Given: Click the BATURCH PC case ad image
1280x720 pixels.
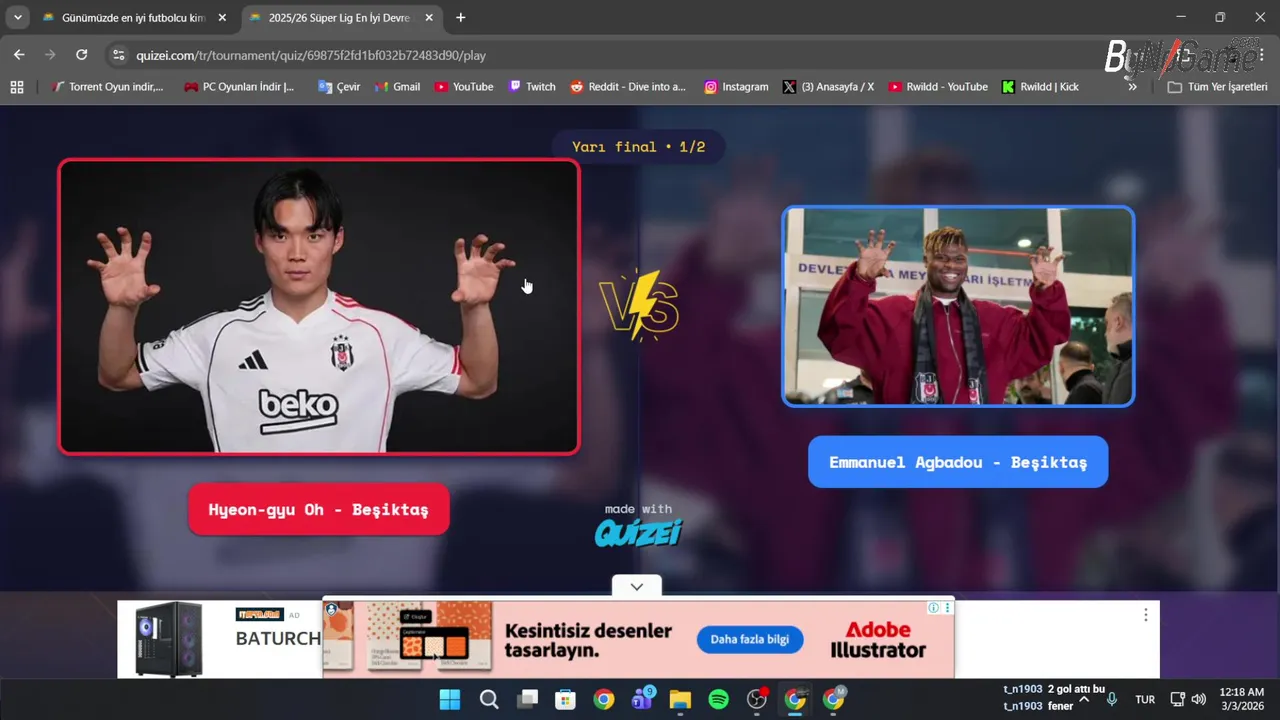Looking at the screenshot, I should [169, 639].
